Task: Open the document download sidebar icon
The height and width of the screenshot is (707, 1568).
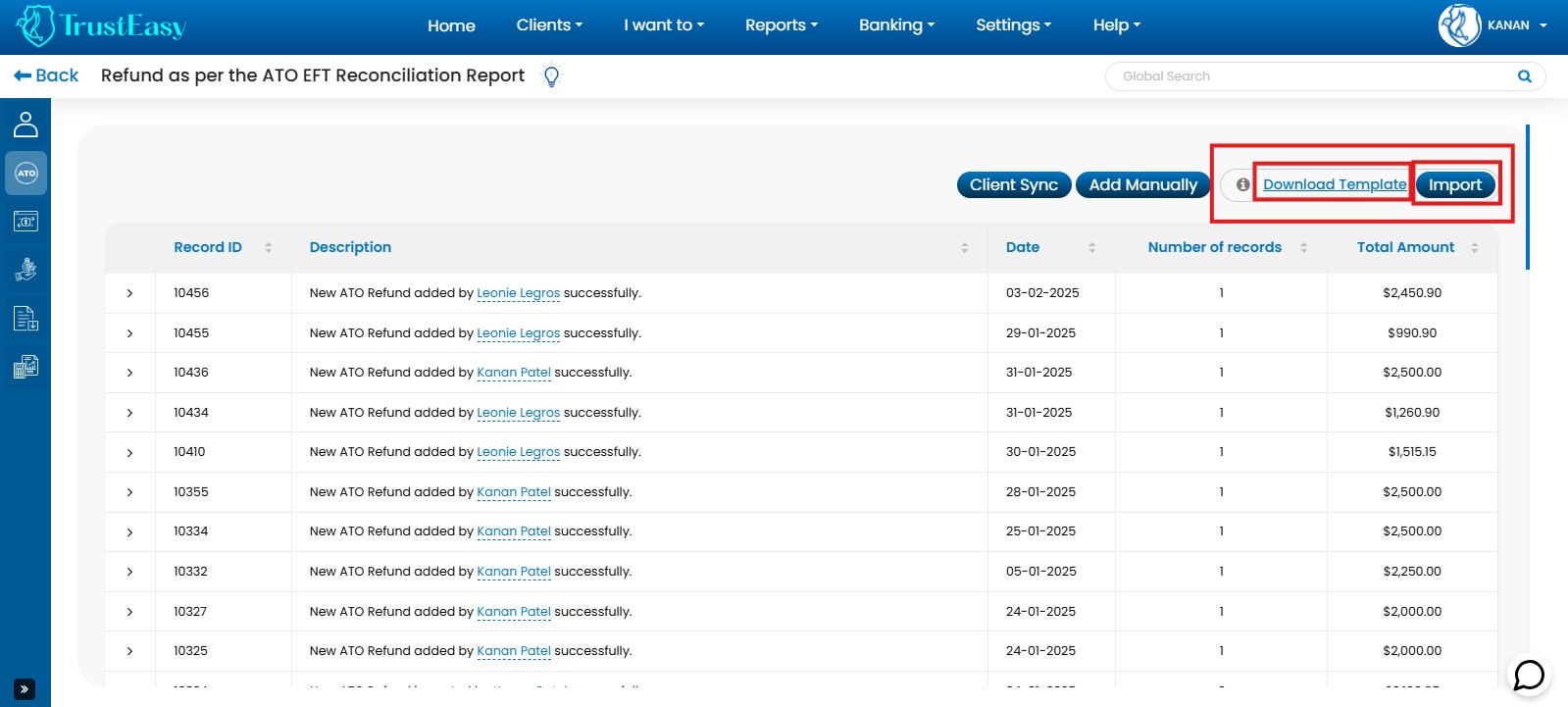Action: coord(25,319)
